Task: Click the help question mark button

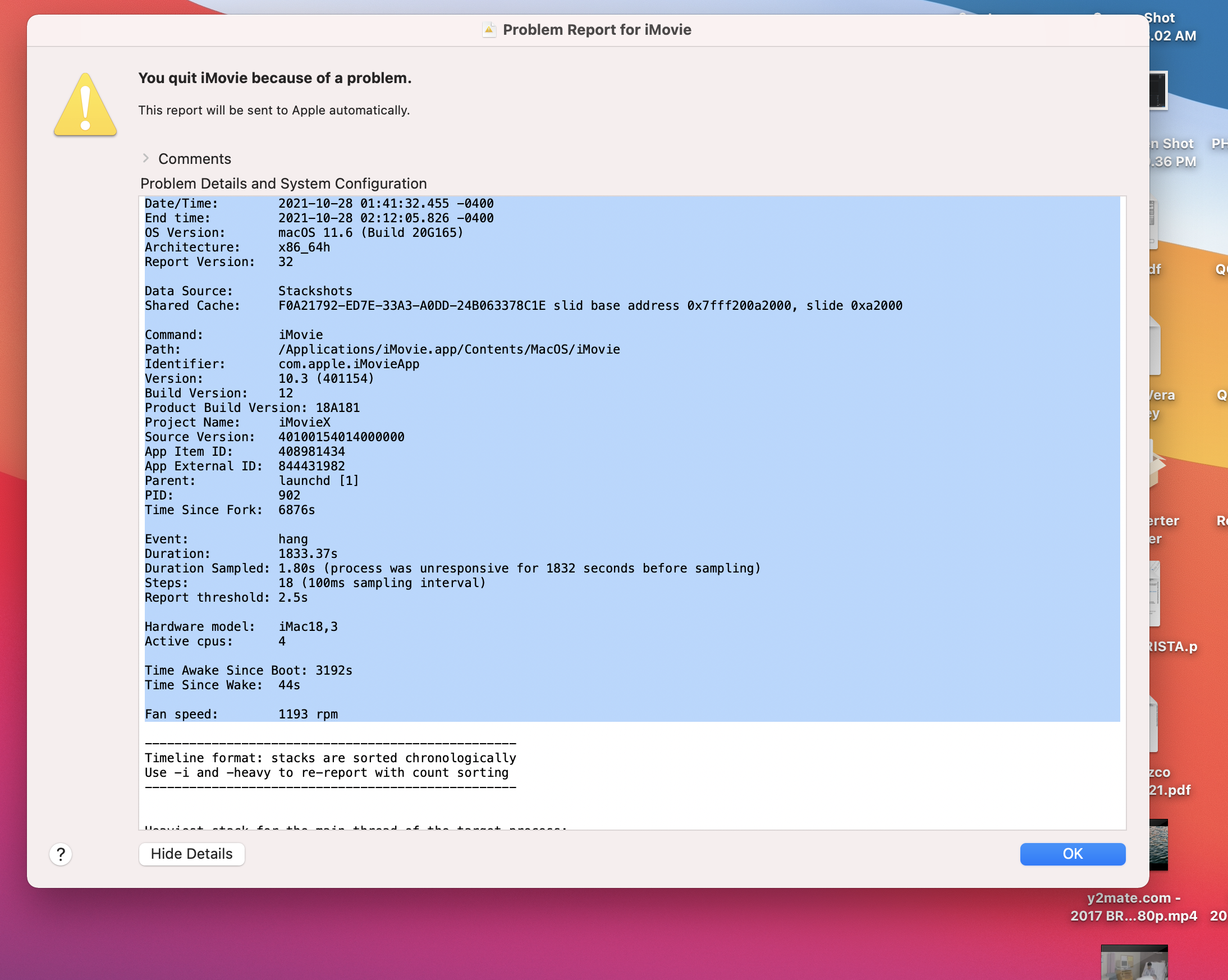Action: tap(61, 854)
